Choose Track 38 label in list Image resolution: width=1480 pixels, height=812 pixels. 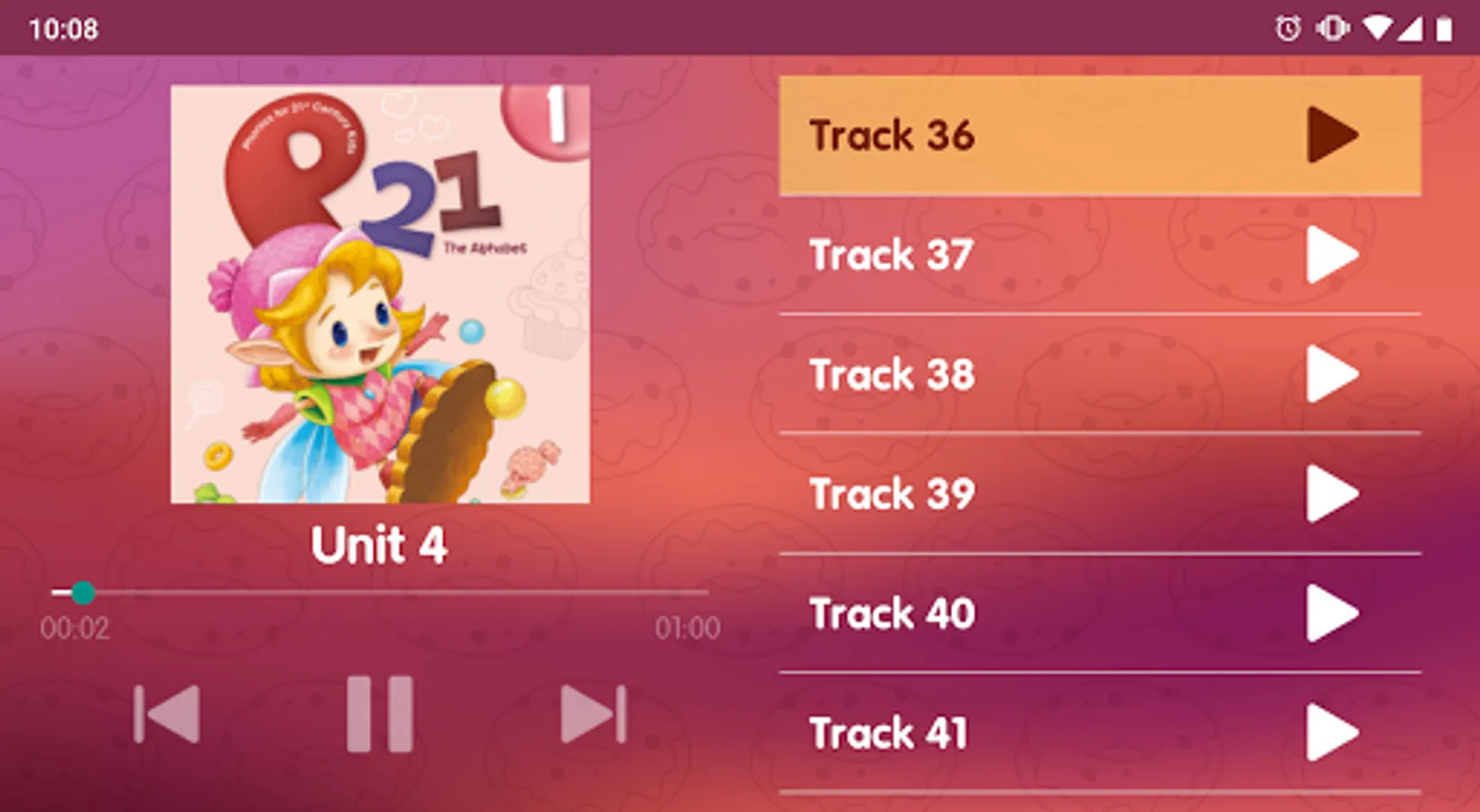coord(892,374)
